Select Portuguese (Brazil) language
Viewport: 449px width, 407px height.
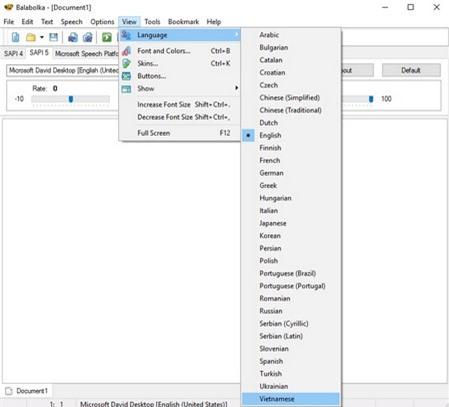290,273
